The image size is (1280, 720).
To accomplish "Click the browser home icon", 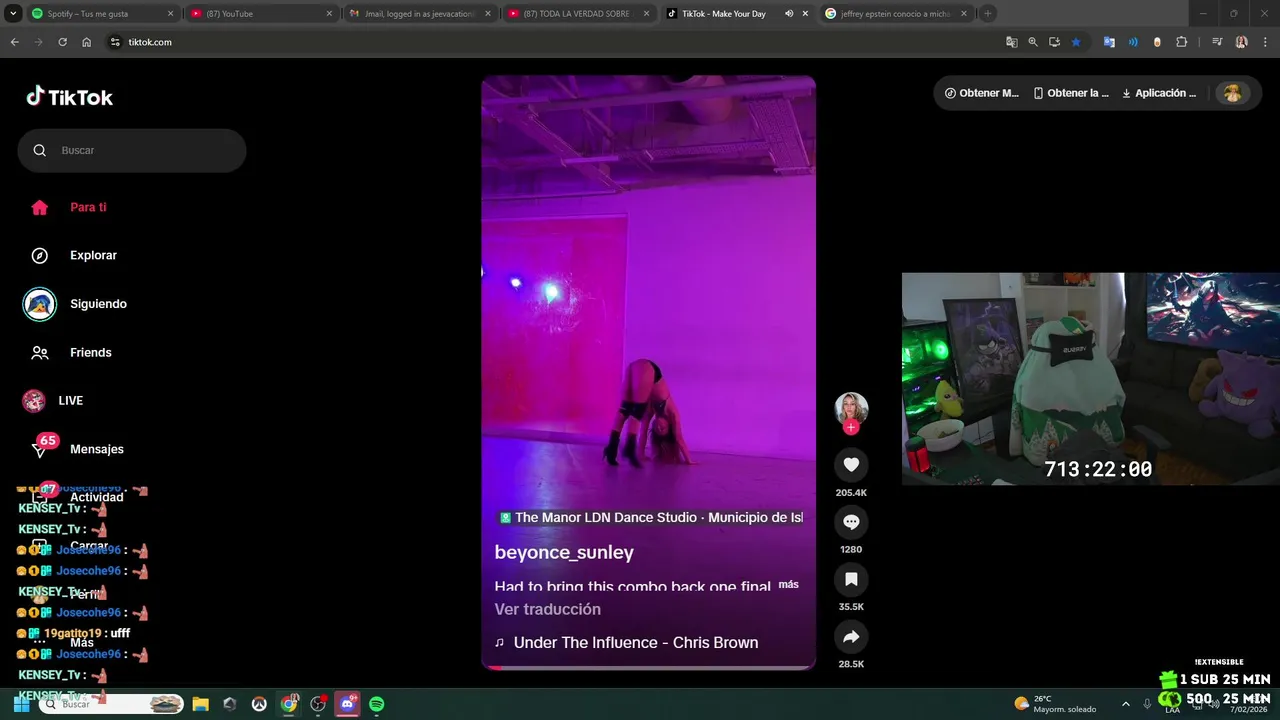I will [x=86, y=42].
